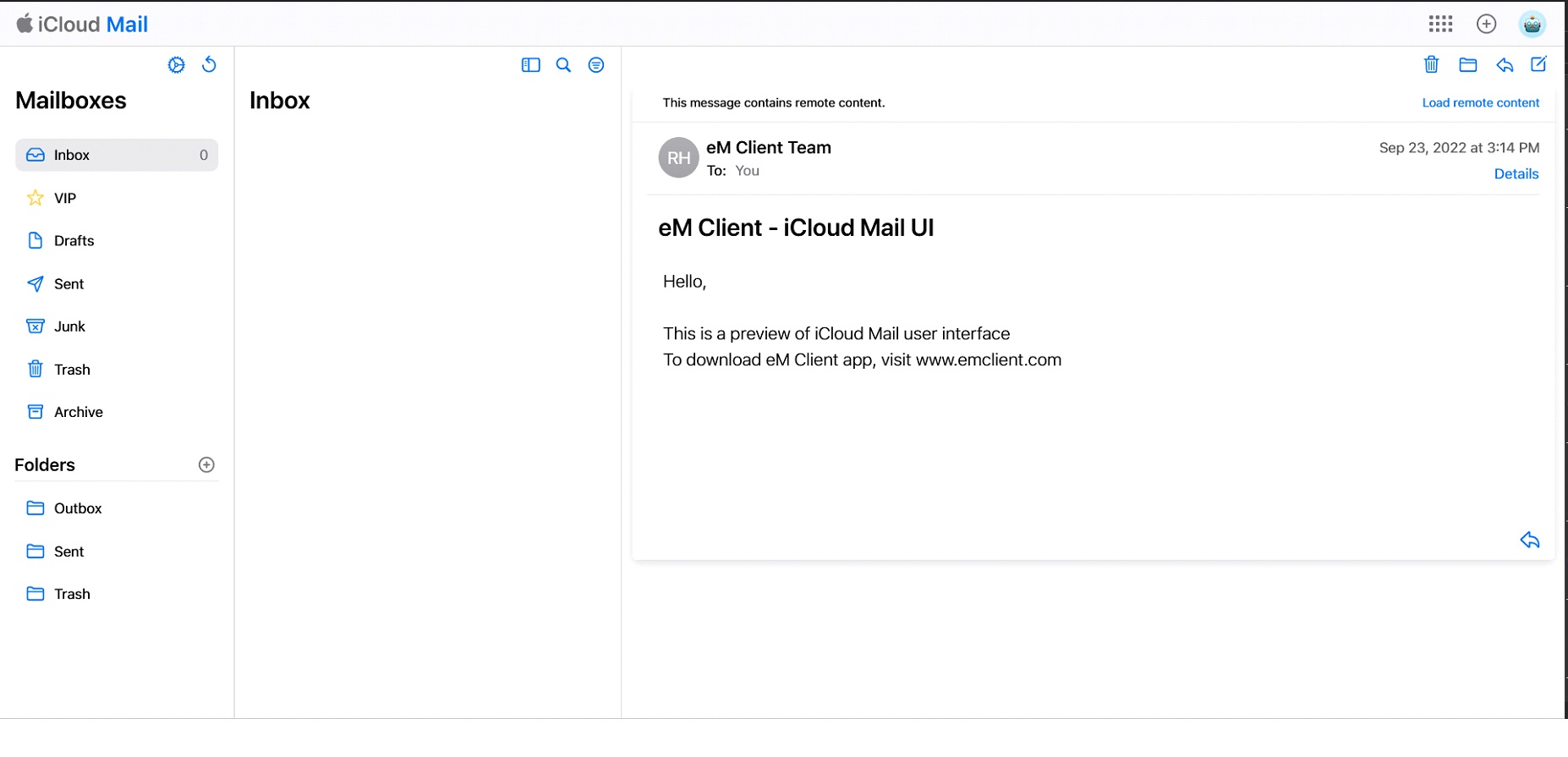This screenshot has width=1568, height=757.
Task: Open the Trash mailbox under Mailboxes
Action: 117,369
